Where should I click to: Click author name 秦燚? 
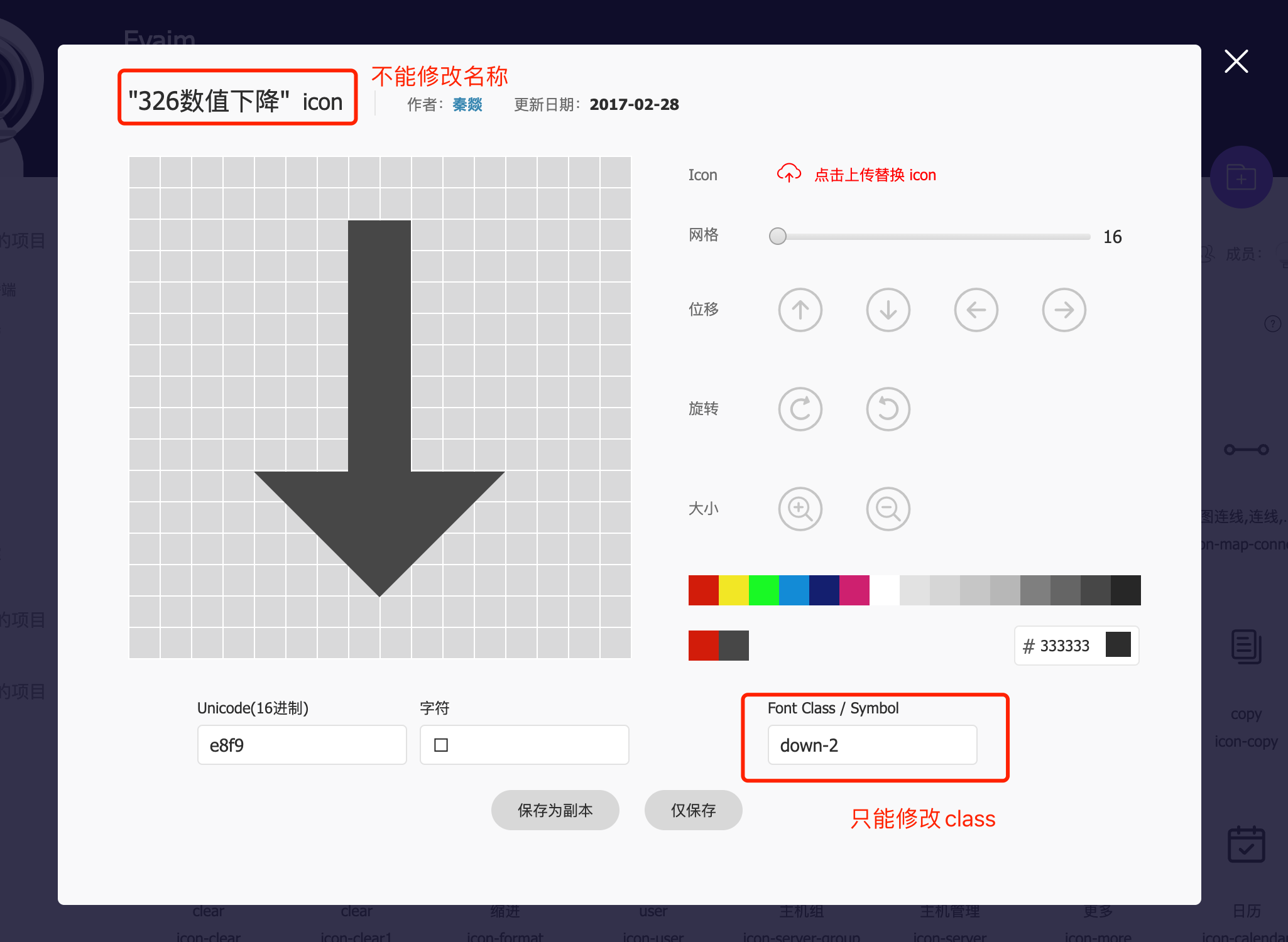[x=467, y=104]
